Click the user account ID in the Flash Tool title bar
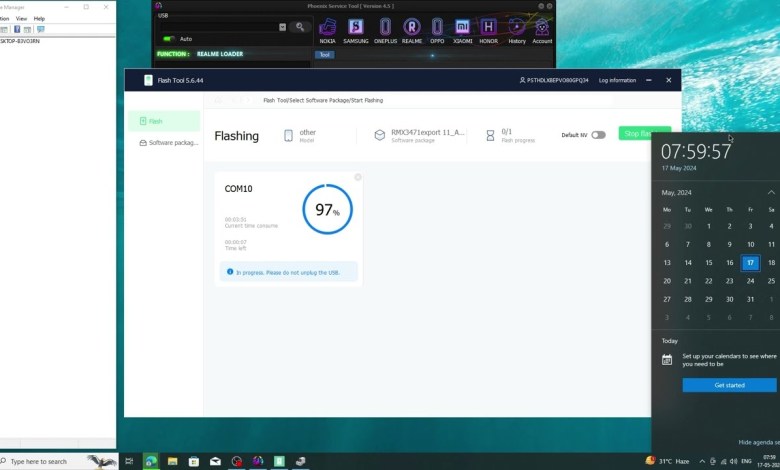The width and height of the screenshot is (780, 470). pyautogui.click(x=554, y=80)
